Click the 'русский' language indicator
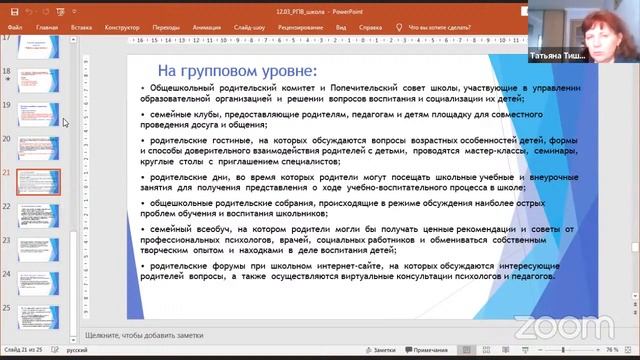This screenshot has width=640, height=360. tap(77, 350)
